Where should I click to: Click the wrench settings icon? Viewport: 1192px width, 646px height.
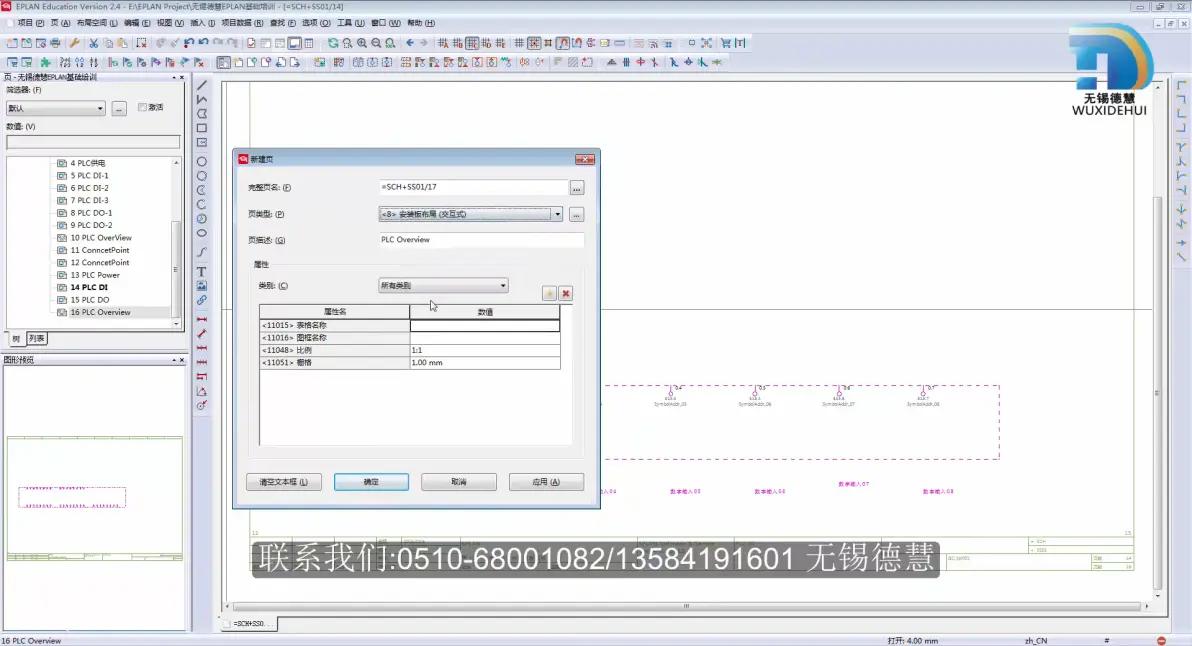(x=74, y=43)
